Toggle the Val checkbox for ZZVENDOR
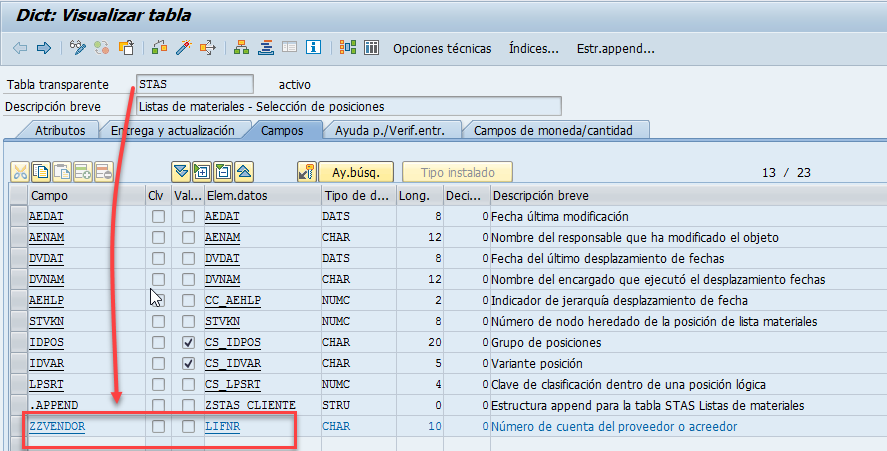 point(188,426)
